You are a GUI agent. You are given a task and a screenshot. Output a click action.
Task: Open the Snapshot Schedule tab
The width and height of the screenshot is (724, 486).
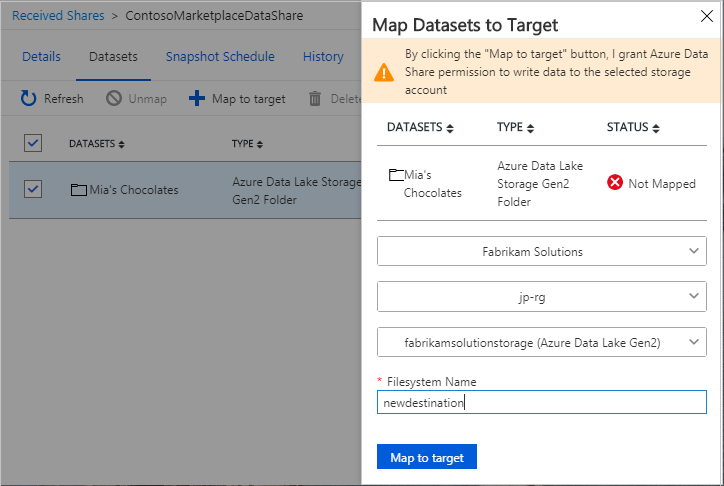point(220,56)
